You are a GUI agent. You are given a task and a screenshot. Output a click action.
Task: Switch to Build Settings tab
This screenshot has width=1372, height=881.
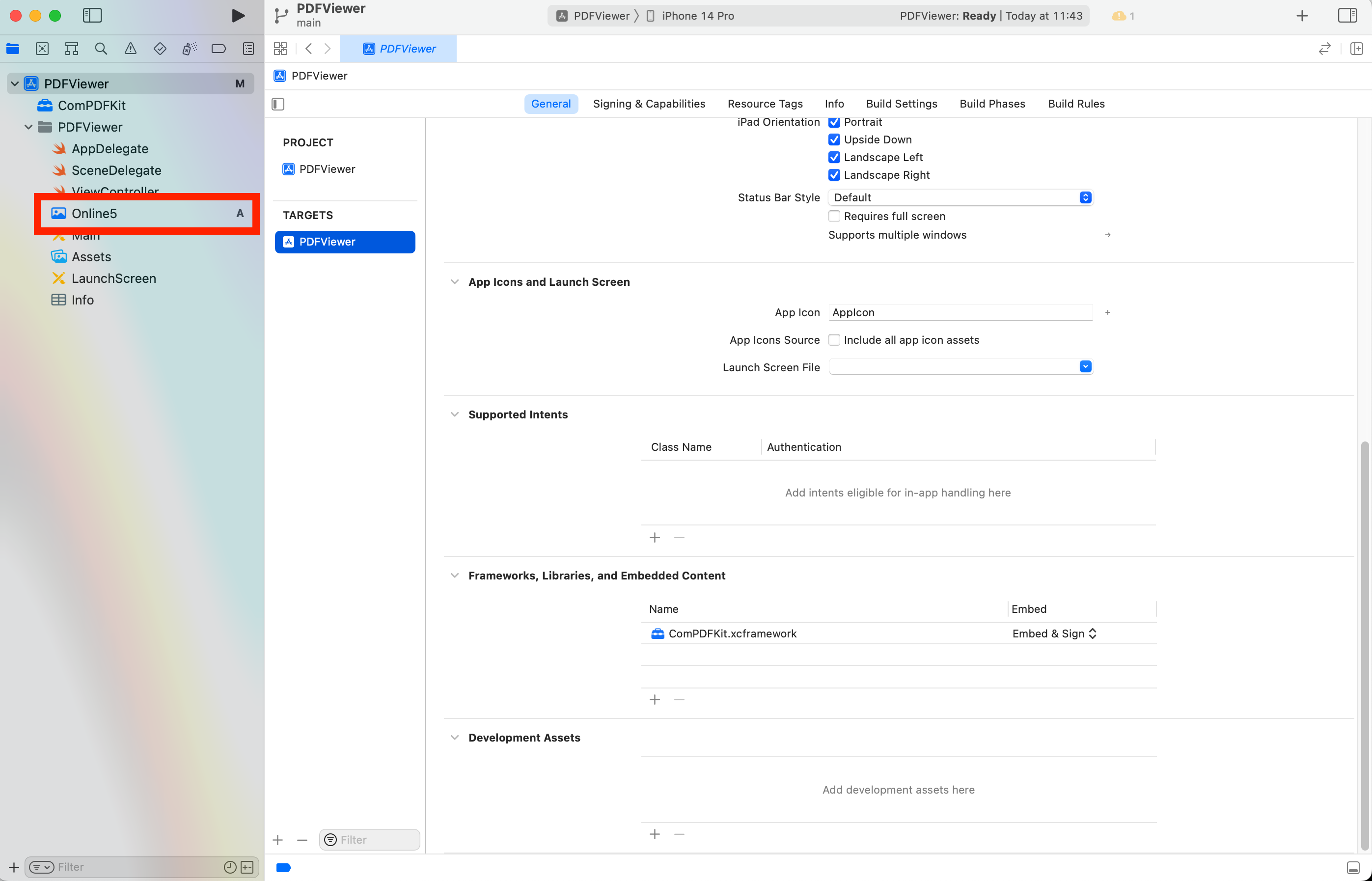pos(901,104)
